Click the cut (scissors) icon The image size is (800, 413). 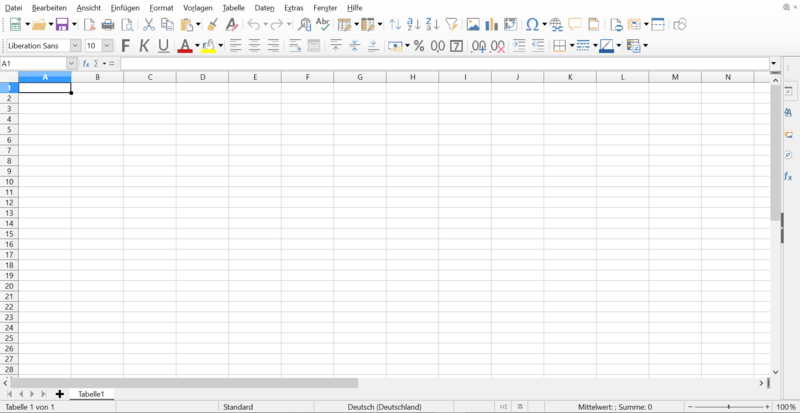click(148, 24)
